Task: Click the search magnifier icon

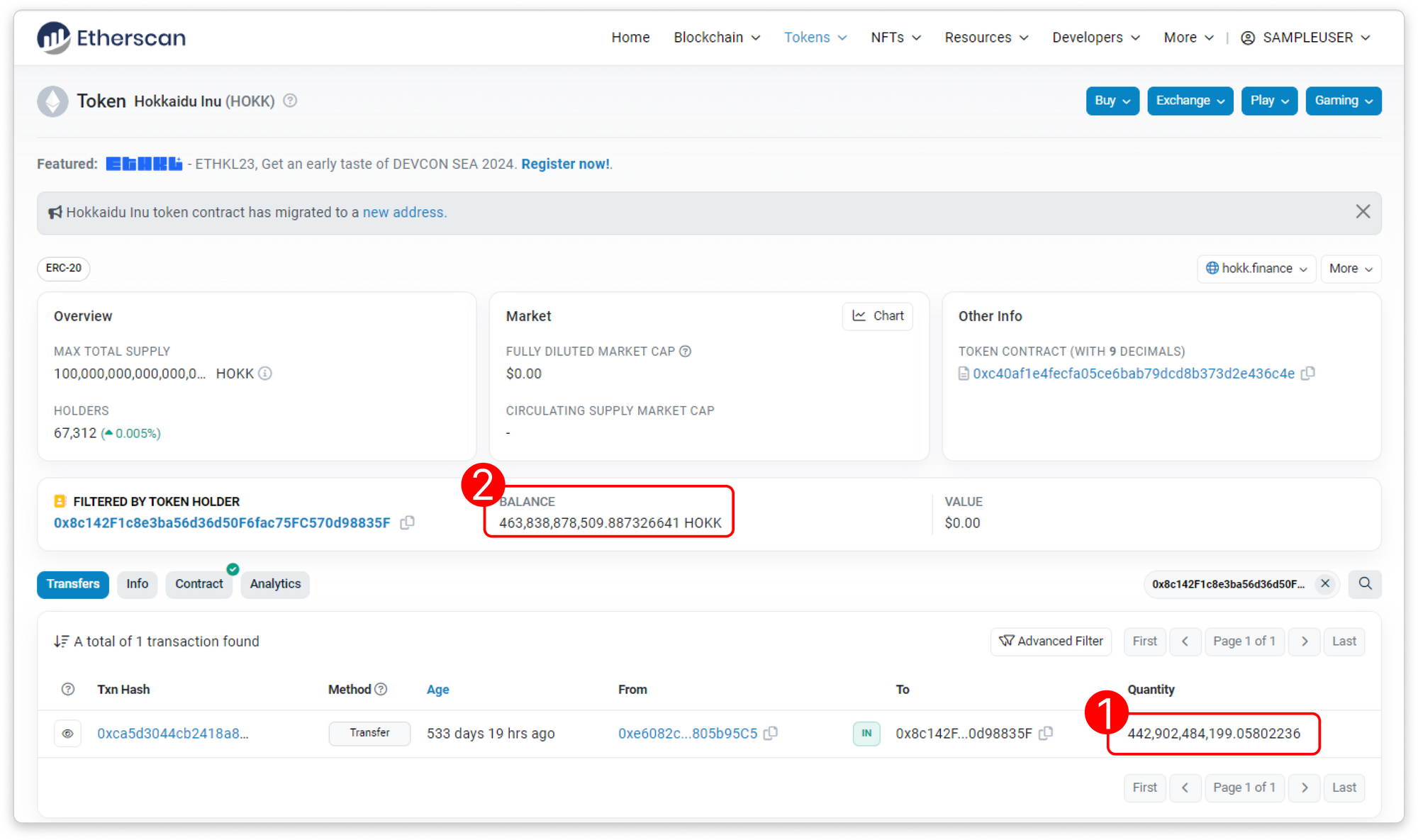Action: (x=1365, y=583)
